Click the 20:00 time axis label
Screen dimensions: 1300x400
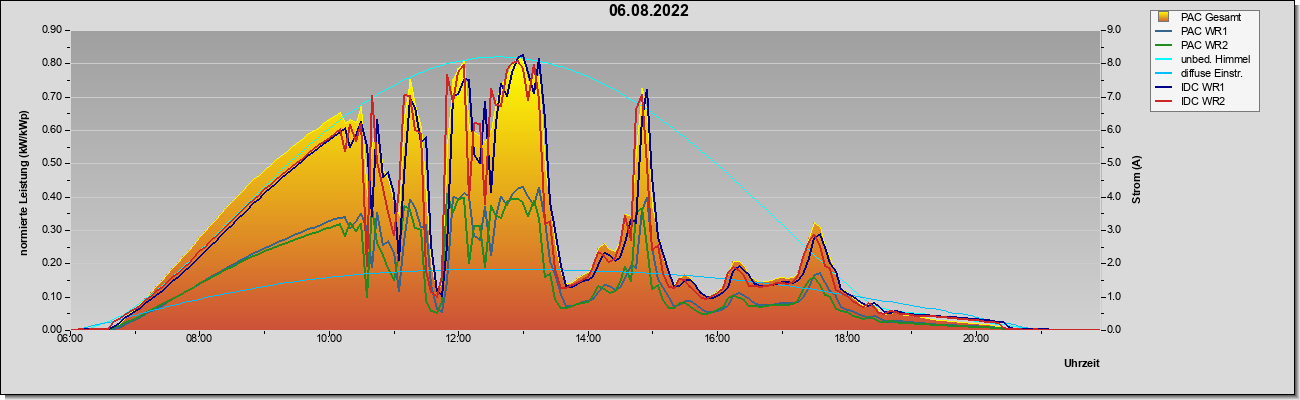[x=977, y=340]
